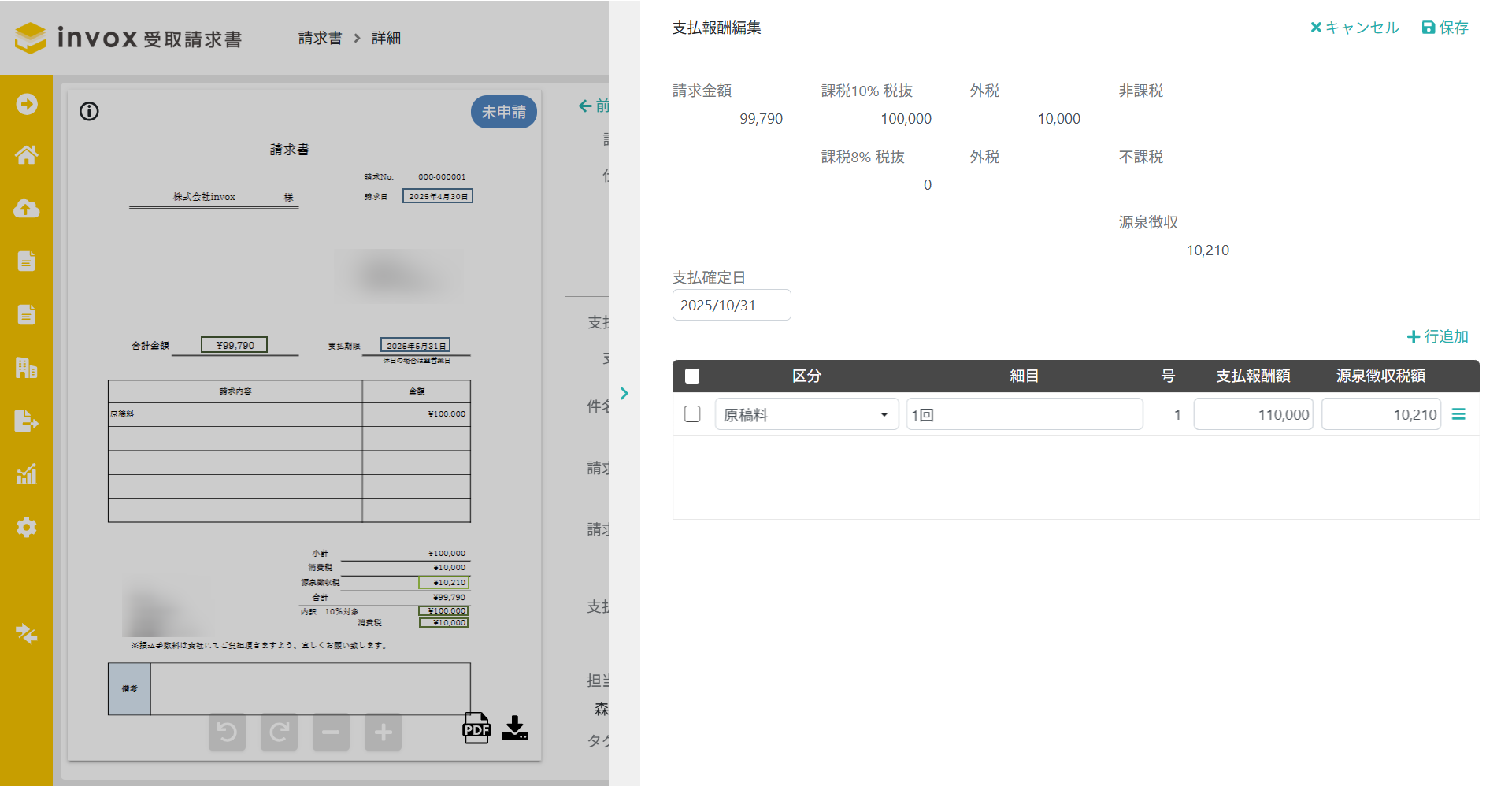This screenshot has height=786, width=1512.
Task: Toggle the select-all checkbox in table header
Action: (692, 376)
